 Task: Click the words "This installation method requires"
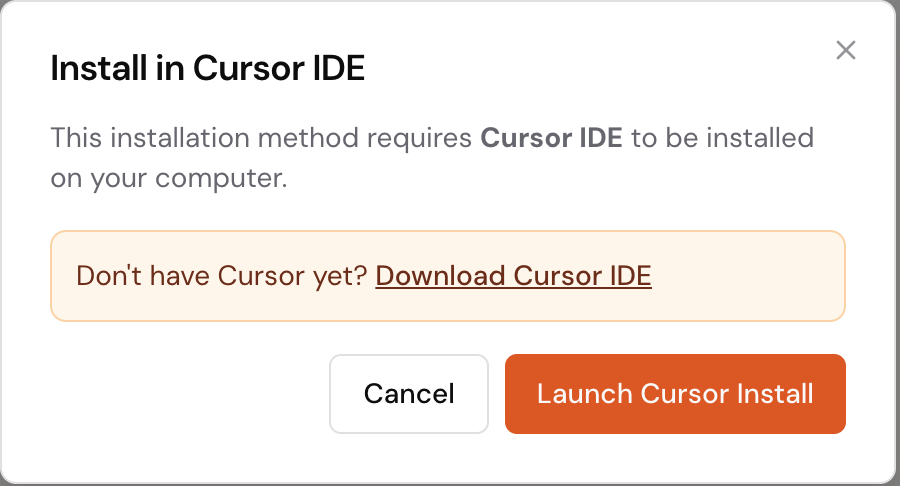pyautogui.click(x=262, y=137)
